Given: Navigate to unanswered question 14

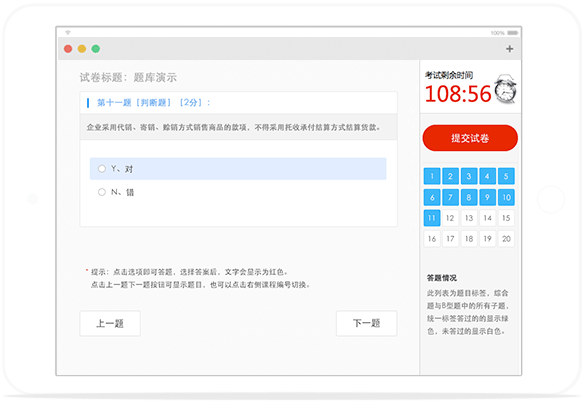Looking at the screenshot, I should point(488,218).
